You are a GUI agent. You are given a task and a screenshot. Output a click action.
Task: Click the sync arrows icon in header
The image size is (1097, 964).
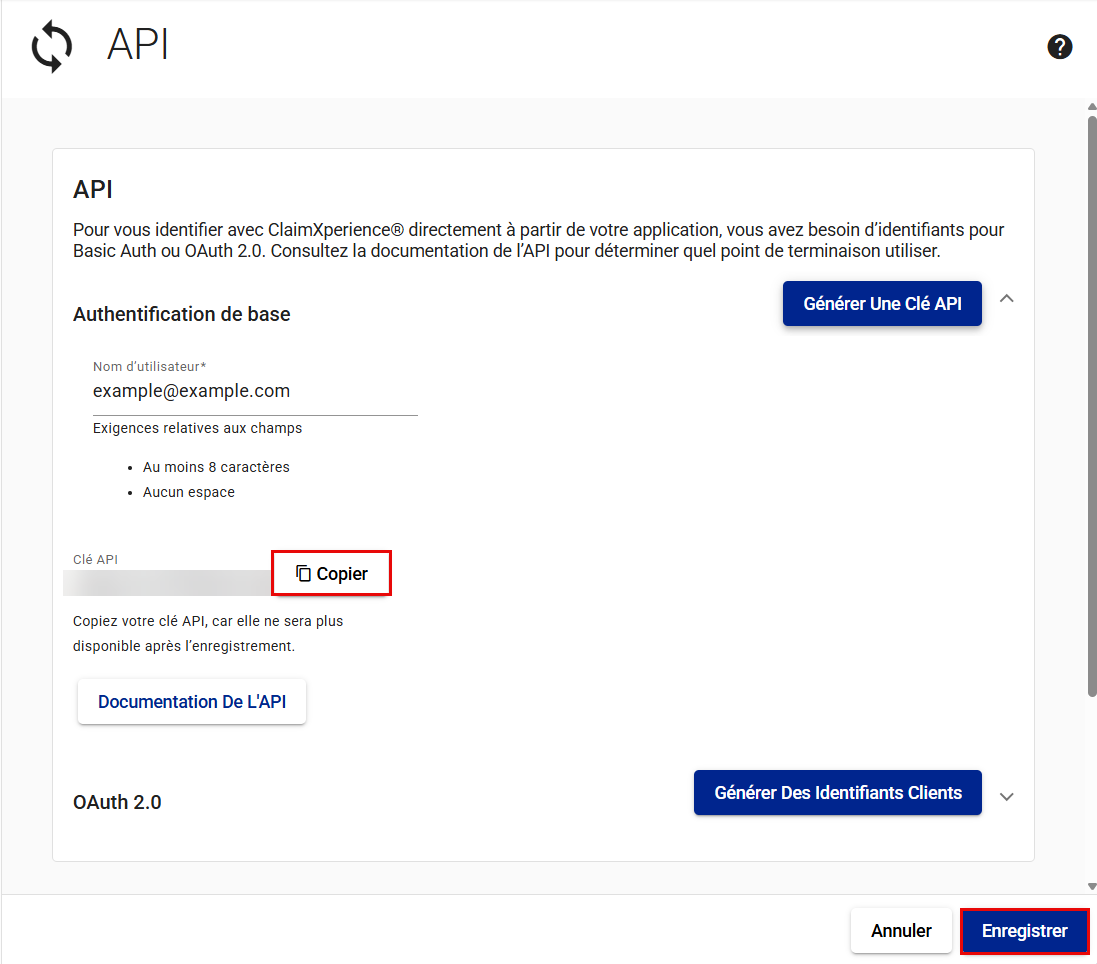point(52,47)
